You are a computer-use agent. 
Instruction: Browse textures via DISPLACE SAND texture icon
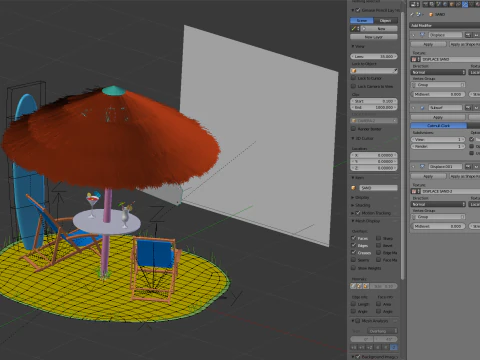coord(415,59)
